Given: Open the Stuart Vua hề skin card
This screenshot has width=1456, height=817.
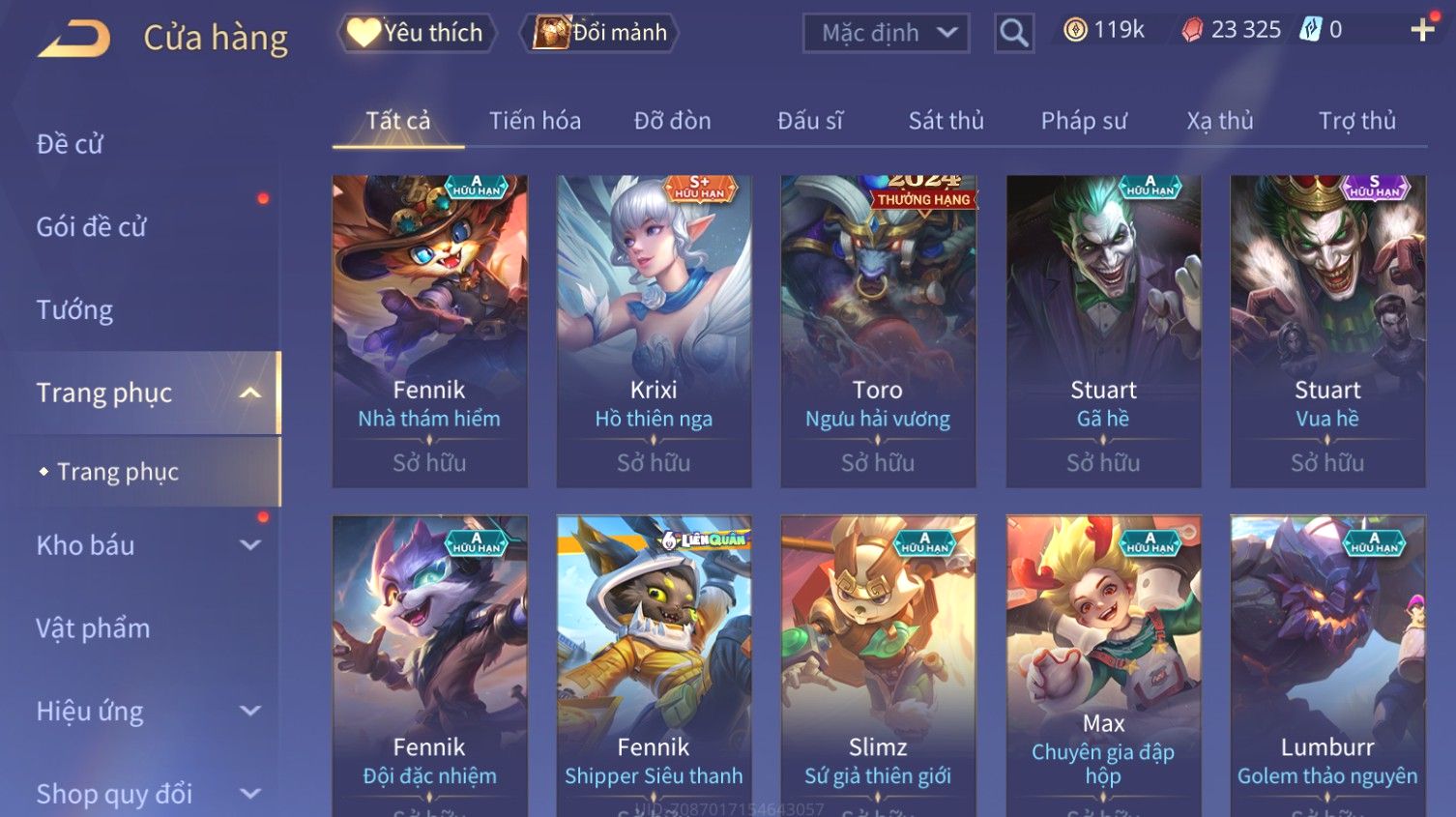Looking at the screenshot, I should [x=1327, y=331].
